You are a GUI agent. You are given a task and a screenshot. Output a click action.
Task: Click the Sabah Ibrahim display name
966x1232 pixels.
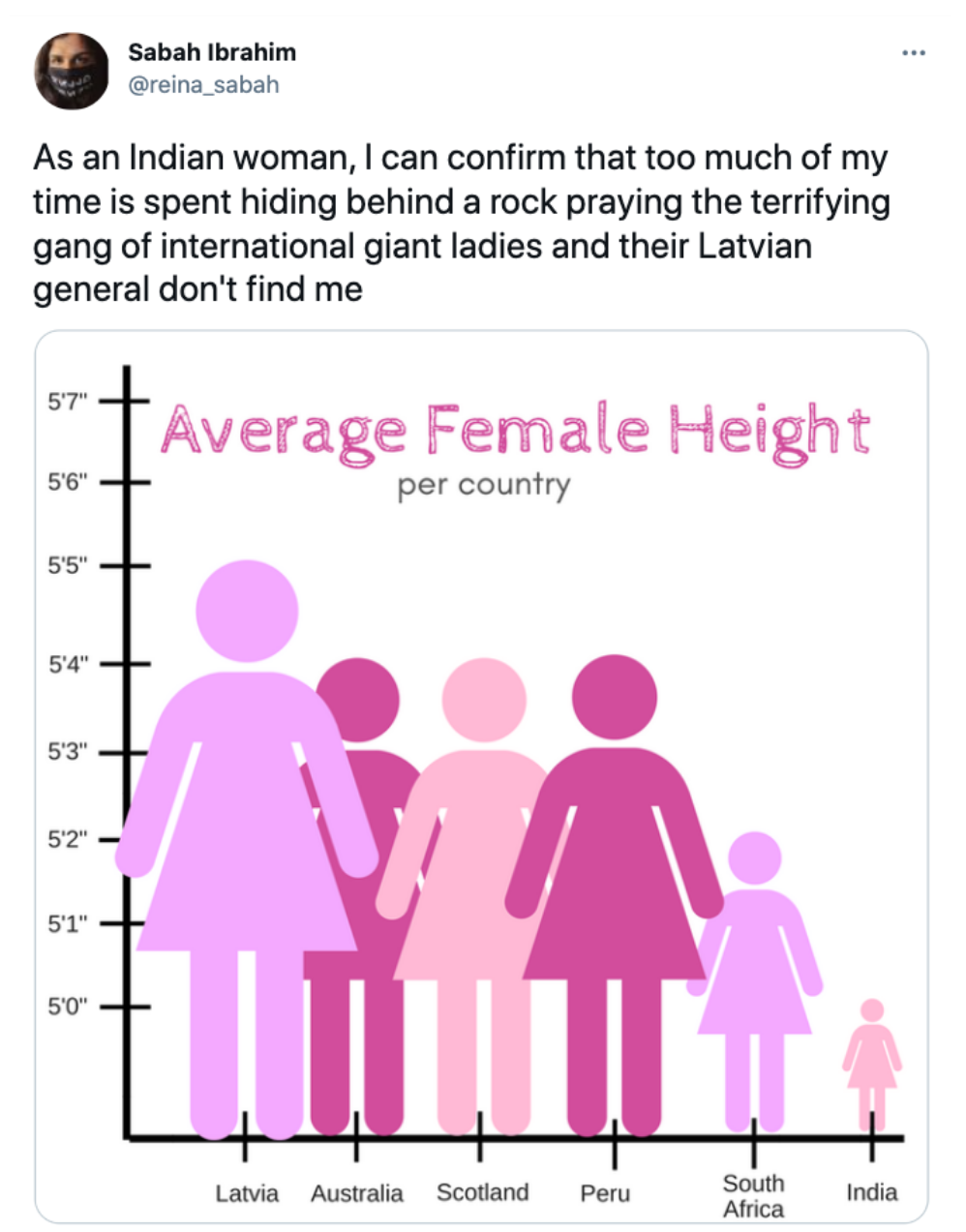pos(212,52)
